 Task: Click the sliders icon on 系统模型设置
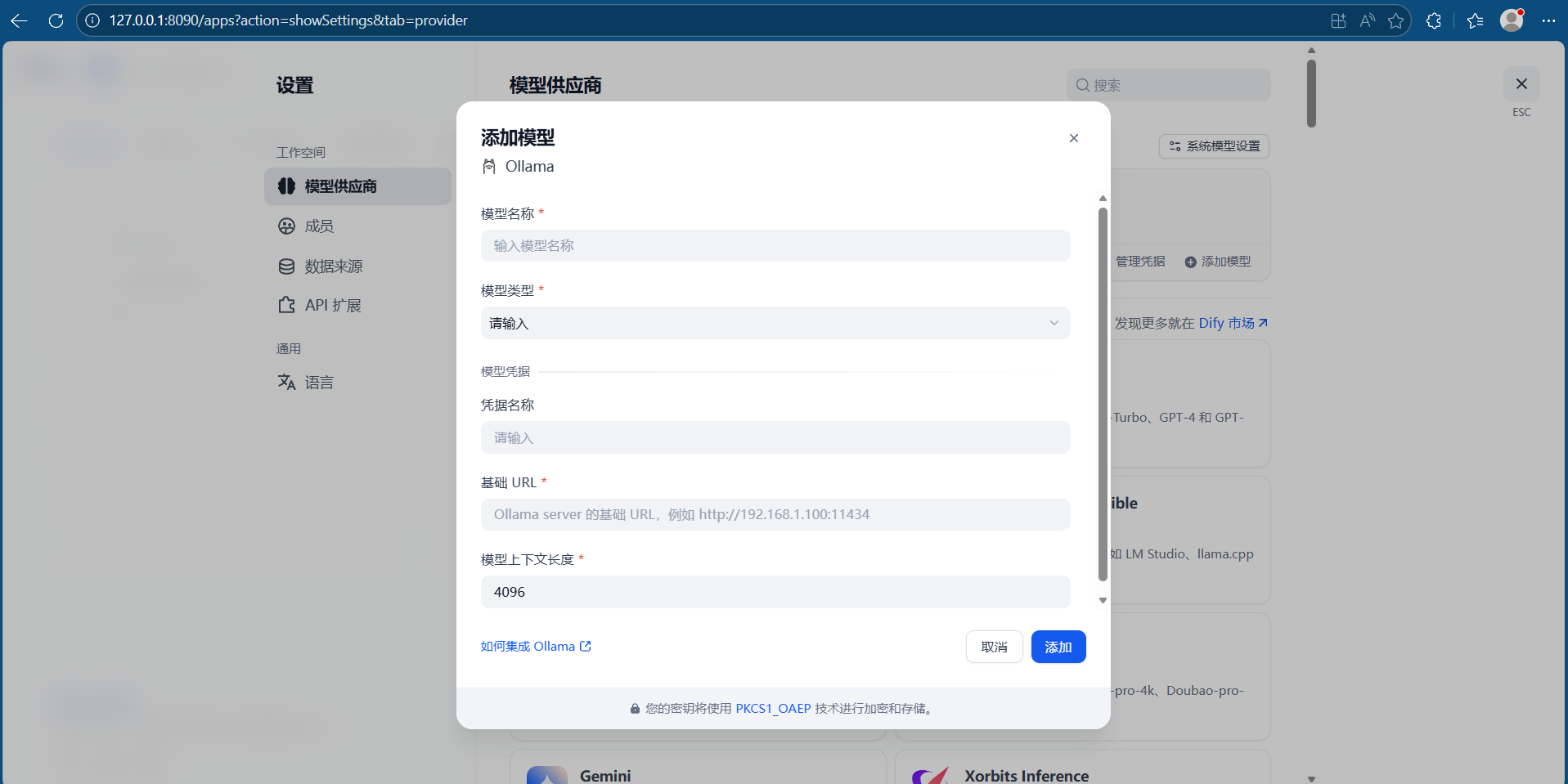(x=1175, y=146)
